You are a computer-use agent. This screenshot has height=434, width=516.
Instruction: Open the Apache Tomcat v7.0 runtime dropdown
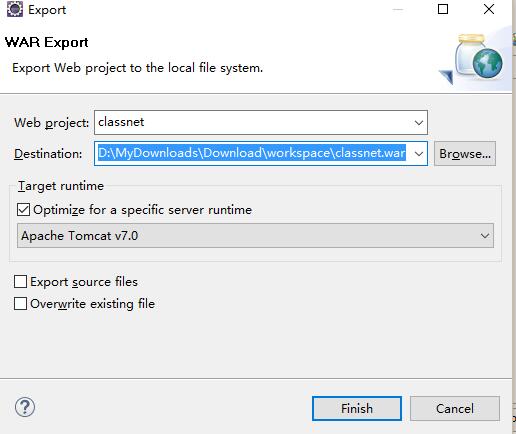pos(255,236)
